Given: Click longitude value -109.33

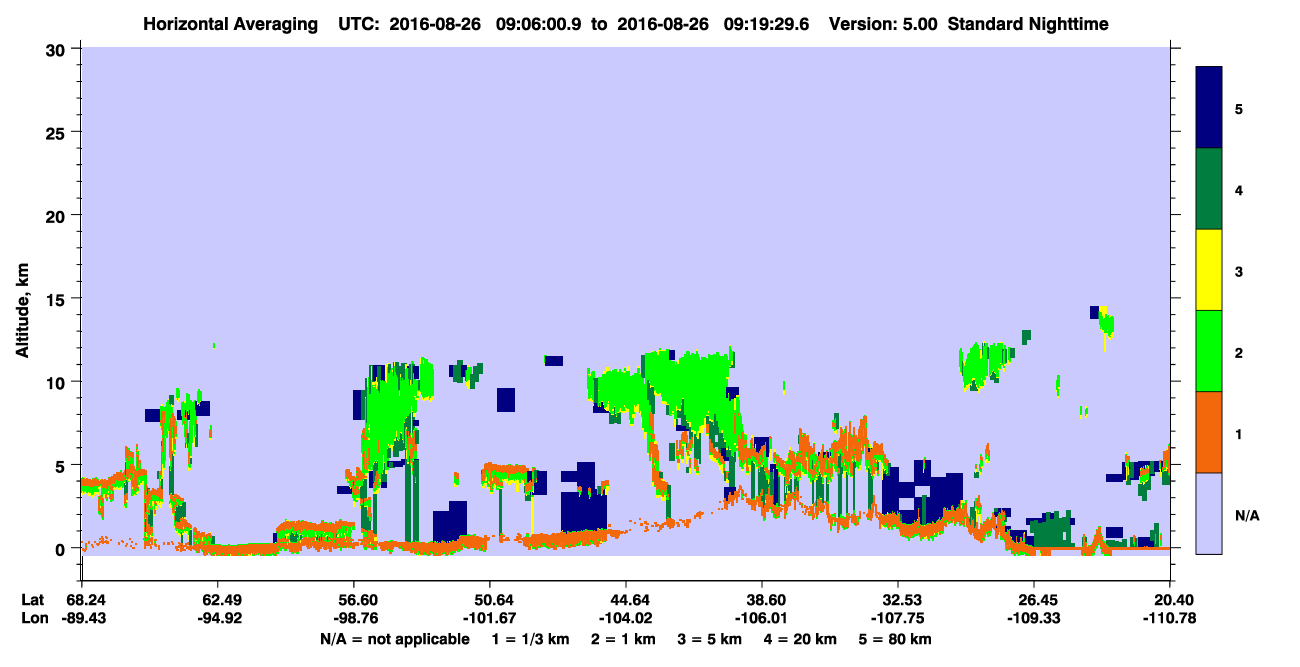Looking at the screenshot, I should (1034, 617).
